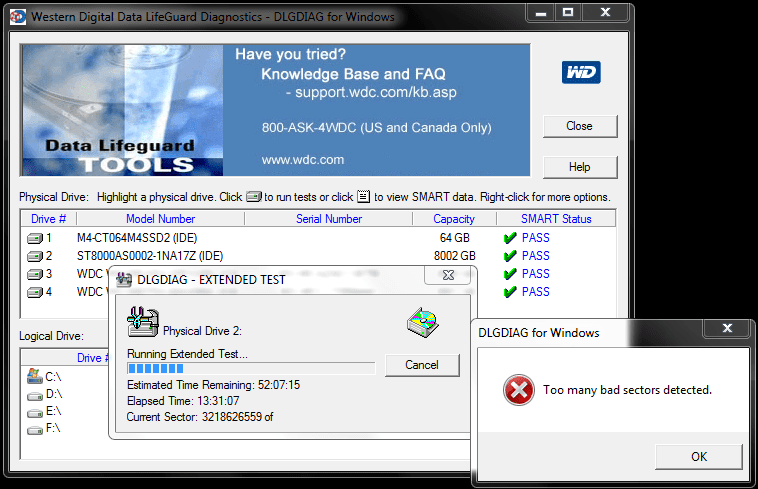The image size is (758, 489).
Task: Click the Too many bad sectors message
Action: pos(627,390)
